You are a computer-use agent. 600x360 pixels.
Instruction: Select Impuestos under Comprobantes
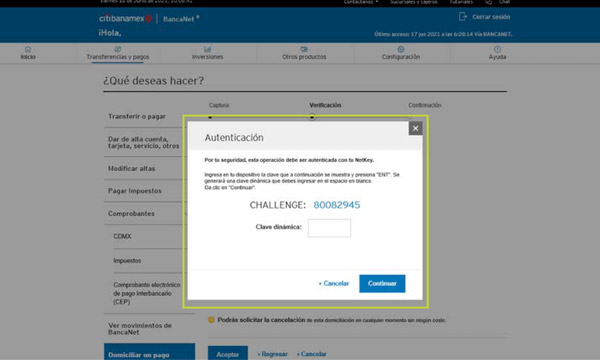127,261
